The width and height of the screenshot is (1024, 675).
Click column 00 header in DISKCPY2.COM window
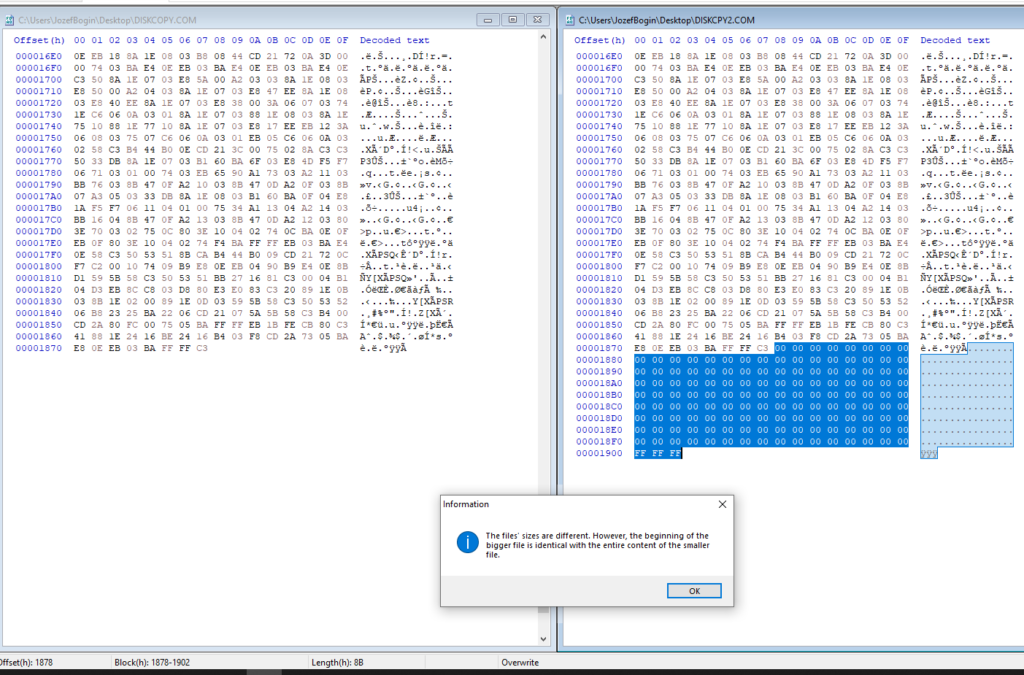[x=640, y=40]
